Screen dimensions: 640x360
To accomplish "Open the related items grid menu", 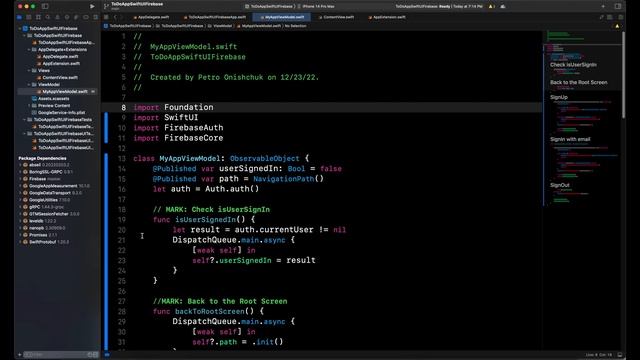I will 106,17.
